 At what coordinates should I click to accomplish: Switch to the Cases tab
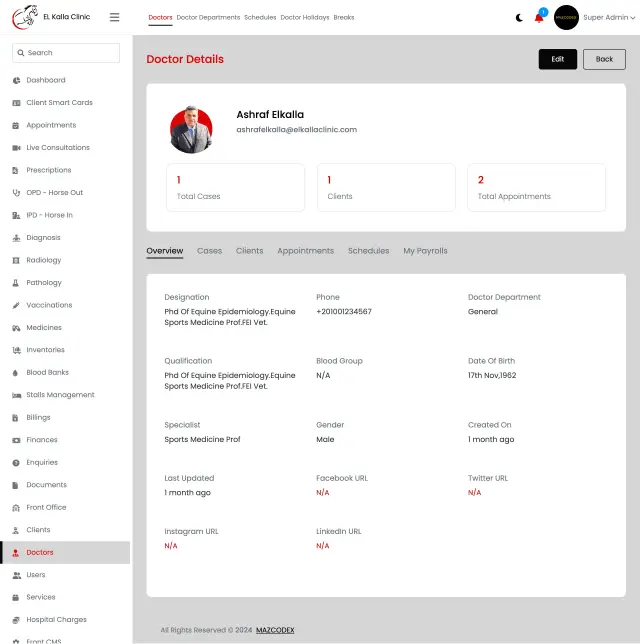[x=209, y=251]
